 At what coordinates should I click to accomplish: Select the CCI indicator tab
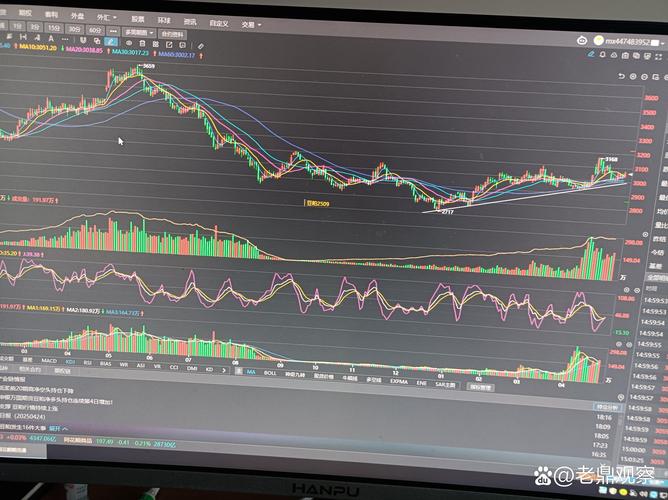click(174, 367)
